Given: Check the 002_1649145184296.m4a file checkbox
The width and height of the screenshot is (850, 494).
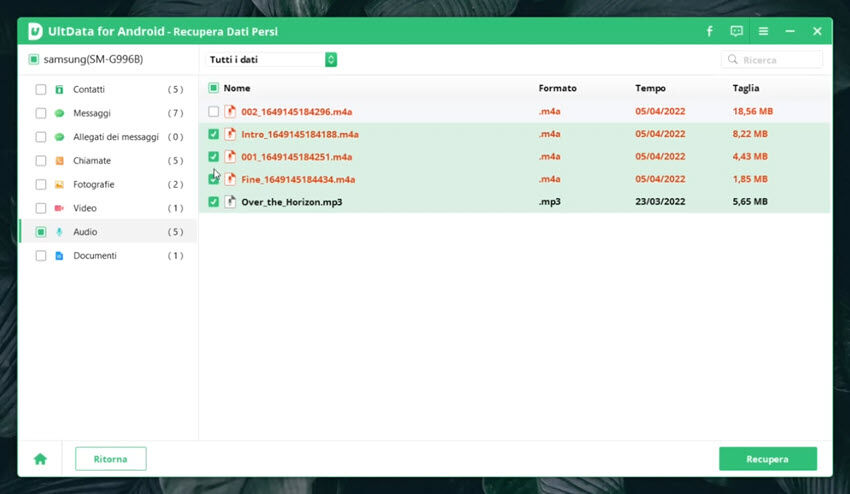Looking at the screenshot, I should (214, 111).
